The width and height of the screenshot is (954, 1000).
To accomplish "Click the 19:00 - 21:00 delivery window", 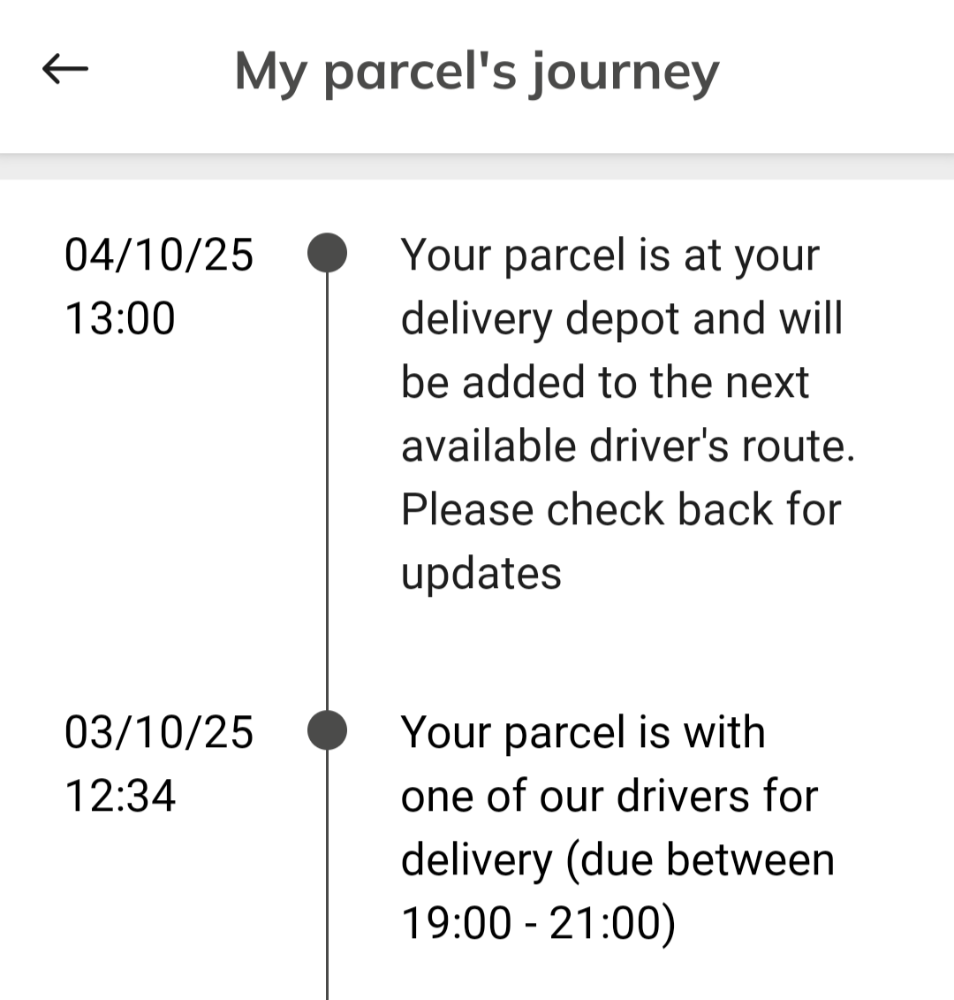I will click(538, 924).
